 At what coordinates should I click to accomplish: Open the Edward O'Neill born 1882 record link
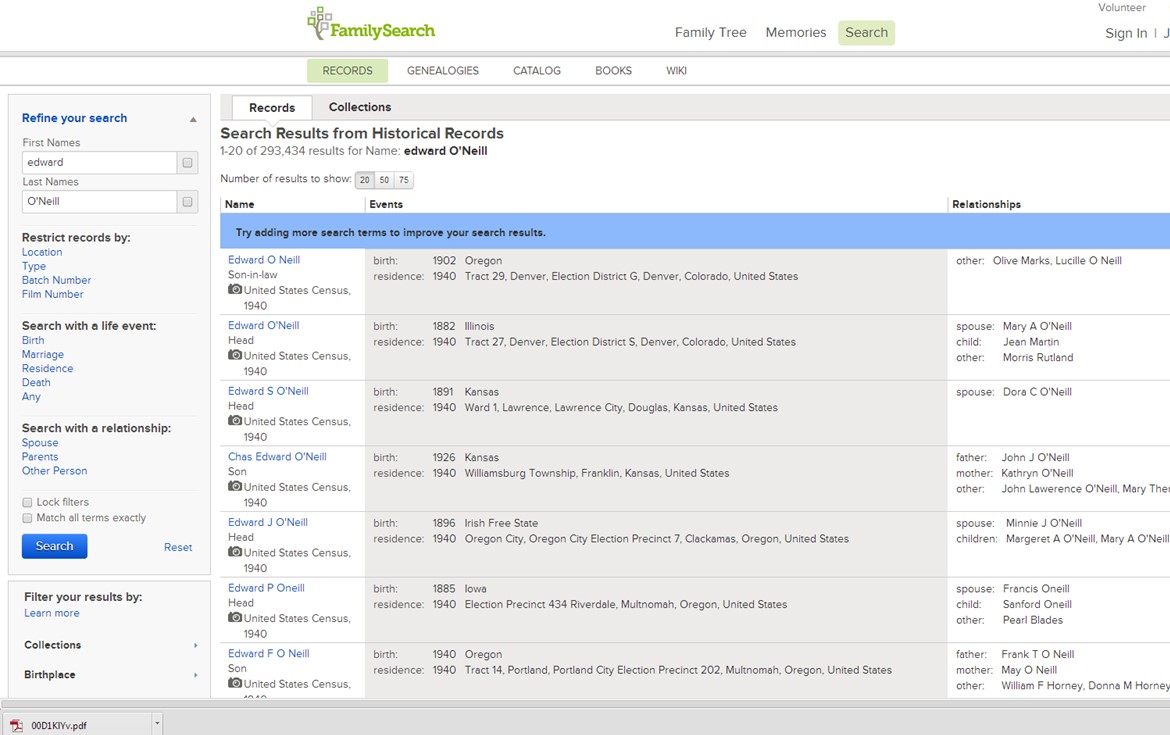tap(263, 325)
